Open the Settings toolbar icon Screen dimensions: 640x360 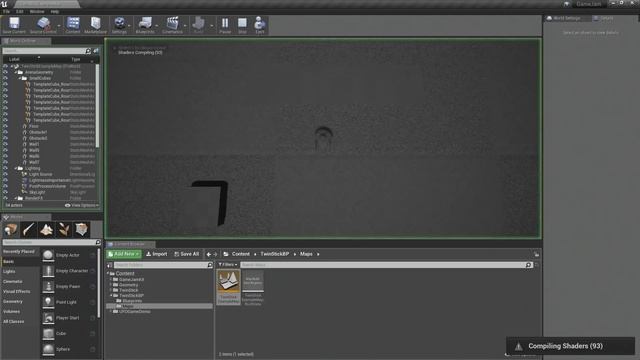tap(119, 23)
